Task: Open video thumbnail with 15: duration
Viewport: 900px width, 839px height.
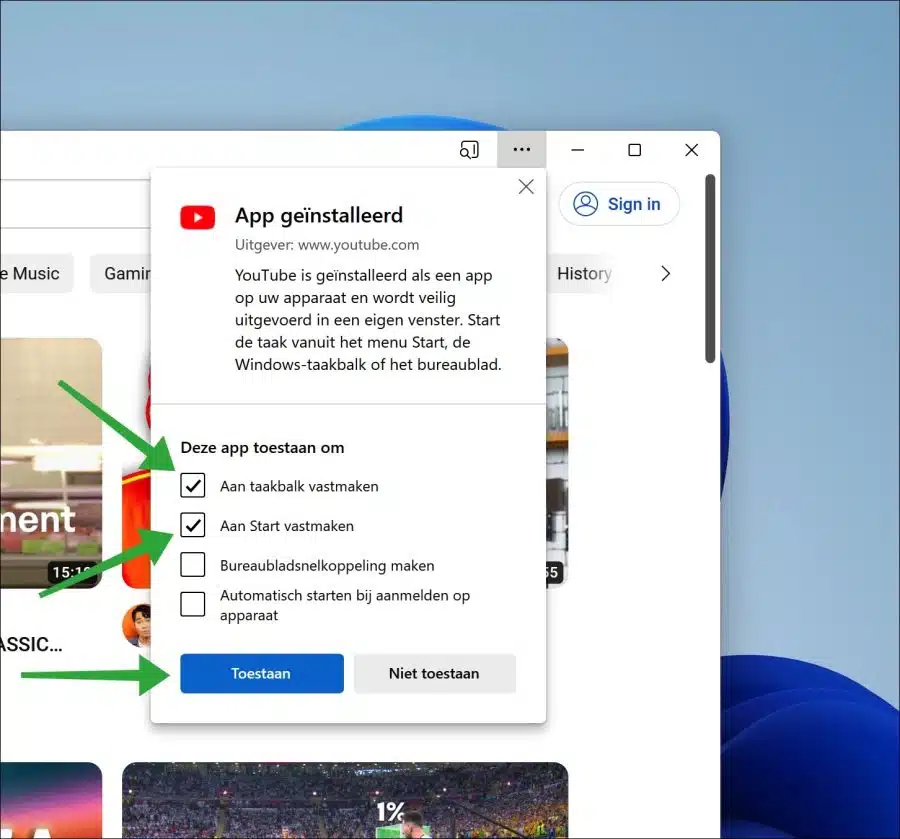Action: point(51,463)
